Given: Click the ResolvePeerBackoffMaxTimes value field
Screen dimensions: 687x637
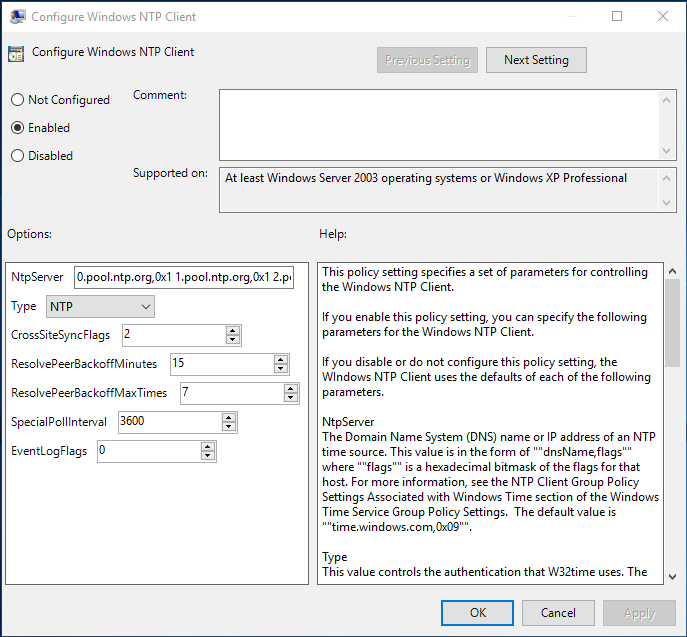Looking at the screenshot, I should [232, 393].
